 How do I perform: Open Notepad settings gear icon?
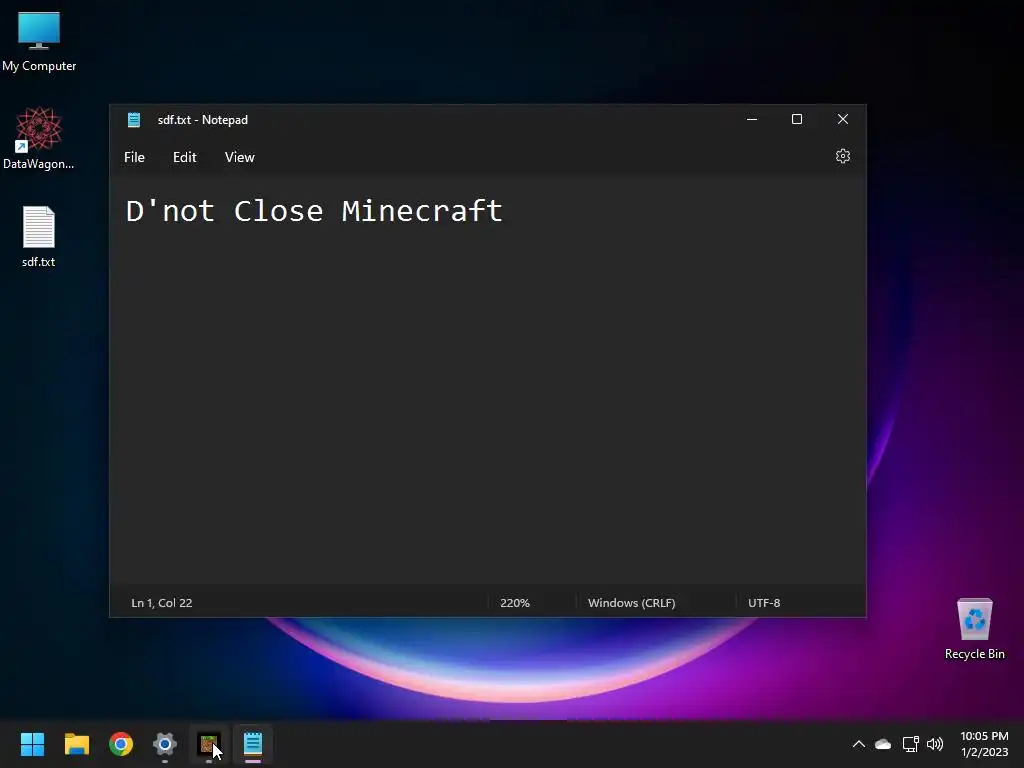point(842,157)
